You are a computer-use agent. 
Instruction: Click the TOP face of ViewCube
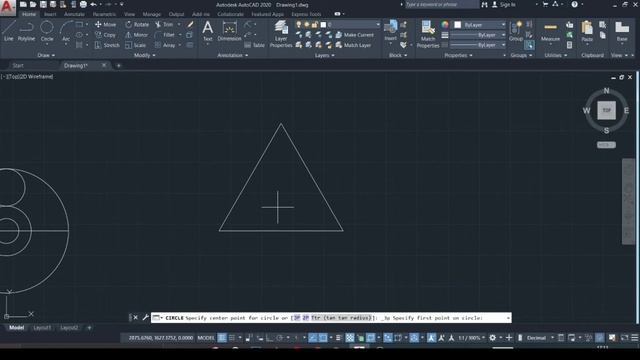point(607,110)
